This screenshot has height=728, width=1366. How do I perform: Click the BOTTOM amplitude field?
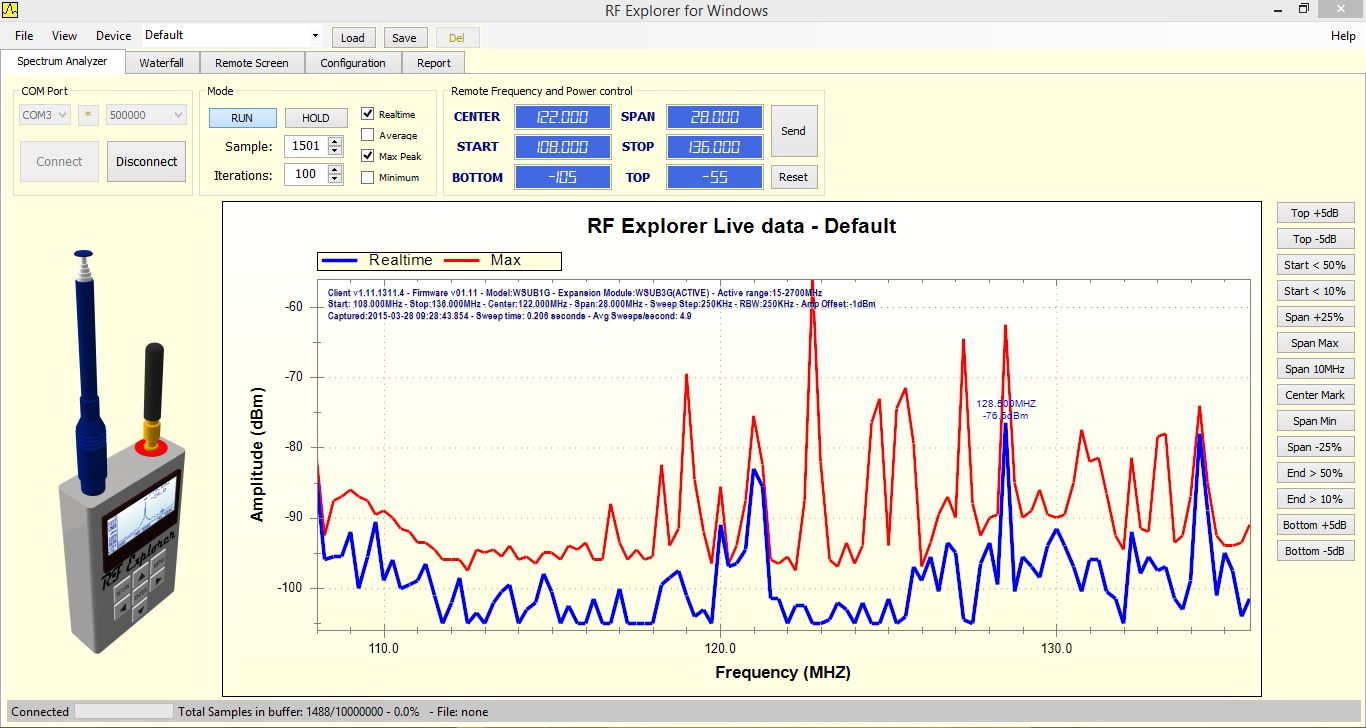tap(562, 177)
